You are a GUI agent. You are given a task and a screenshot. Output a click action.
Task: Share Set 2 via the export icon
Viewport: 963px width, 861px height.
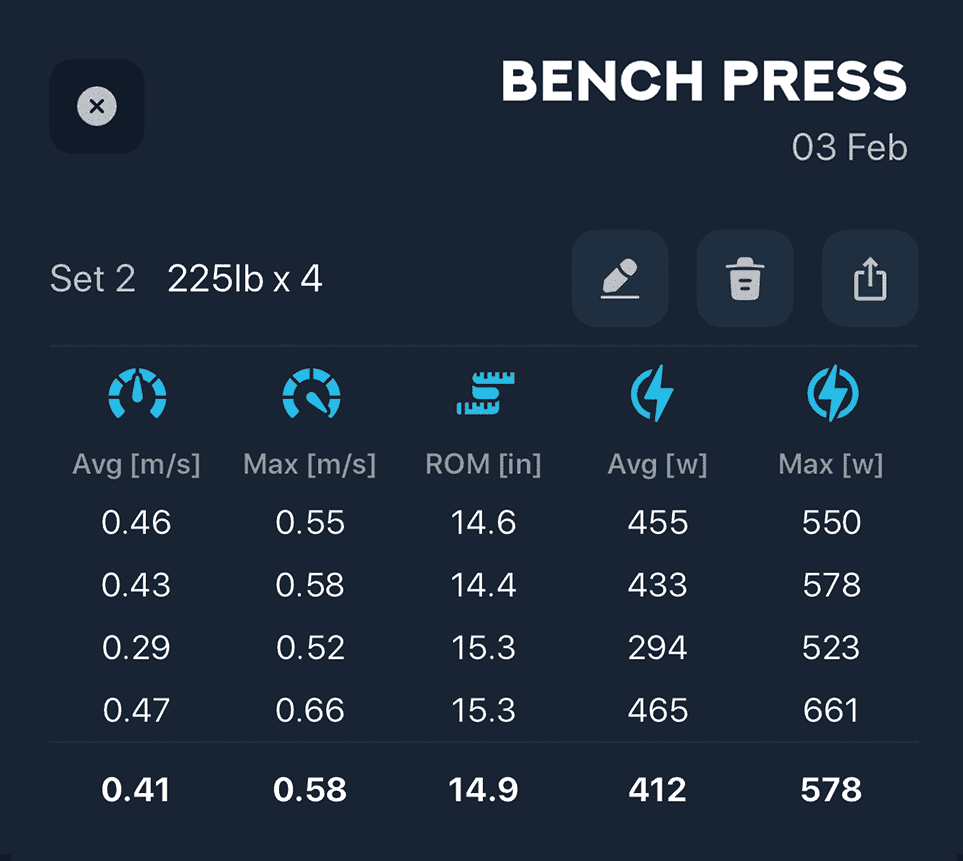(869, 279)
